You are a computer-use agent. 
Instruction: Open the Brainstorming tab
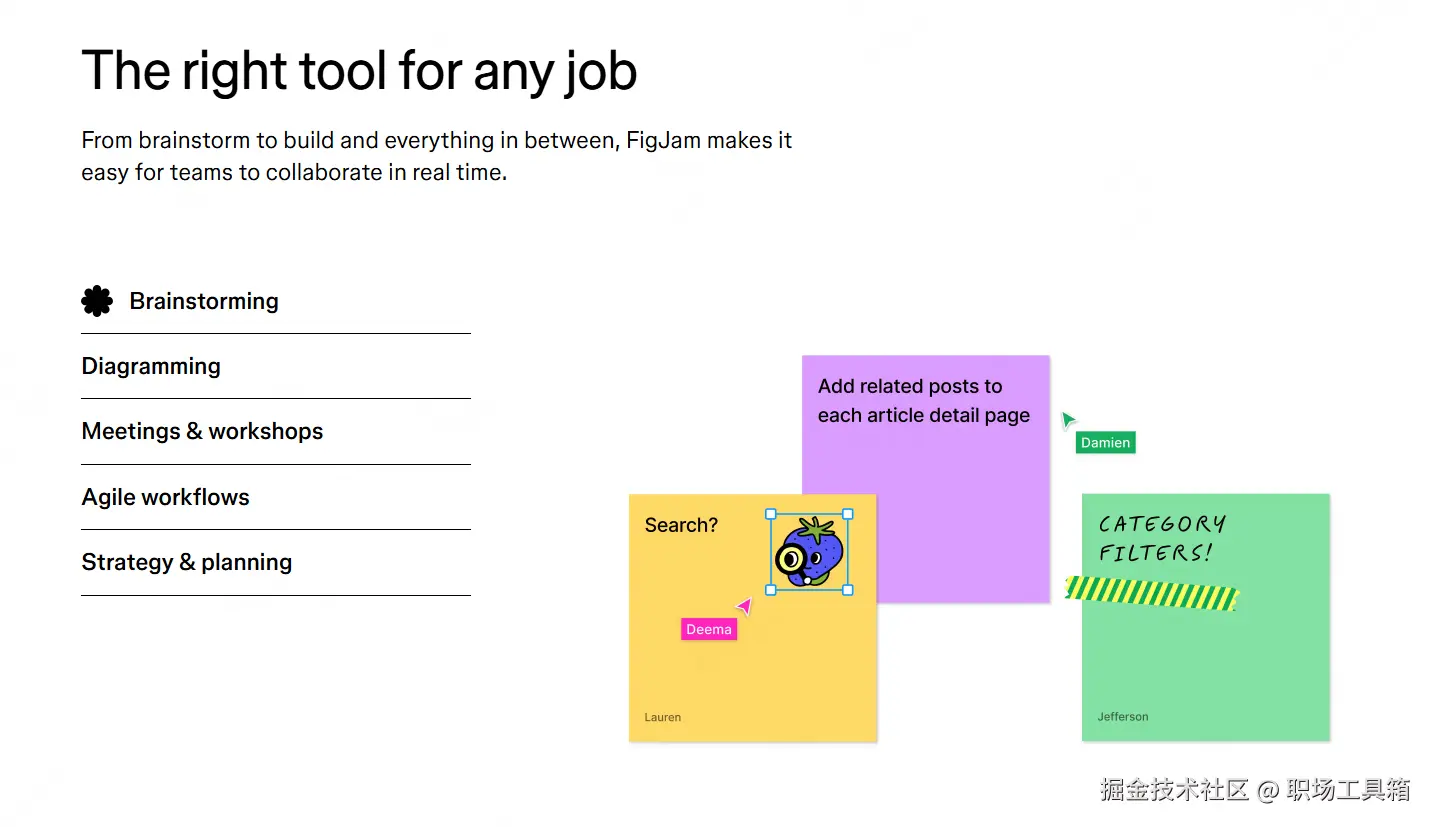click(204, 301)
